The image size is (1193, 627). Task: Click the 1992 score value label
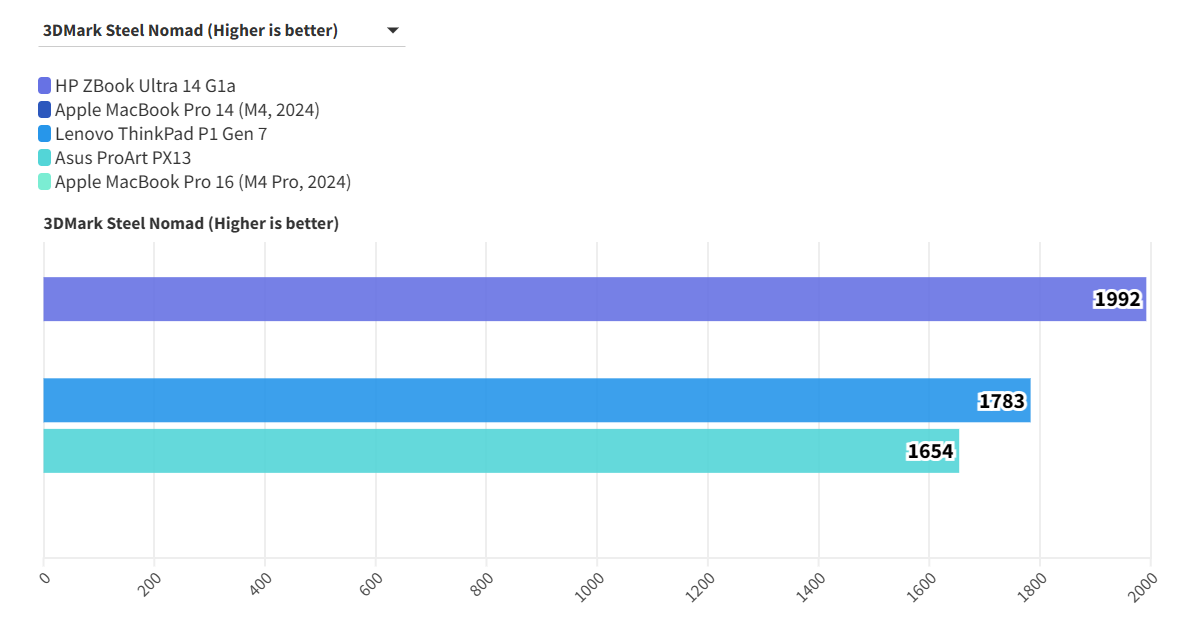coord(1117,299)
